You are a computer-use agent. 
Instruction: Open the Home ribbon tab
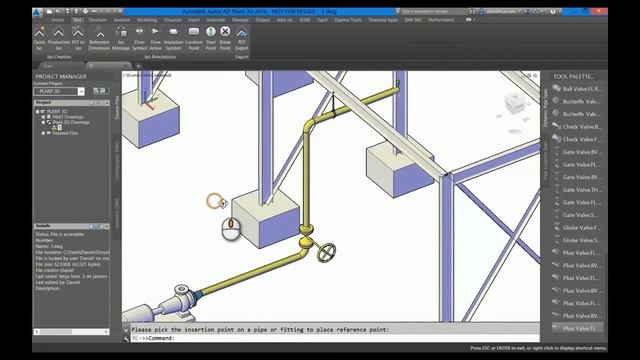point(58,20)
